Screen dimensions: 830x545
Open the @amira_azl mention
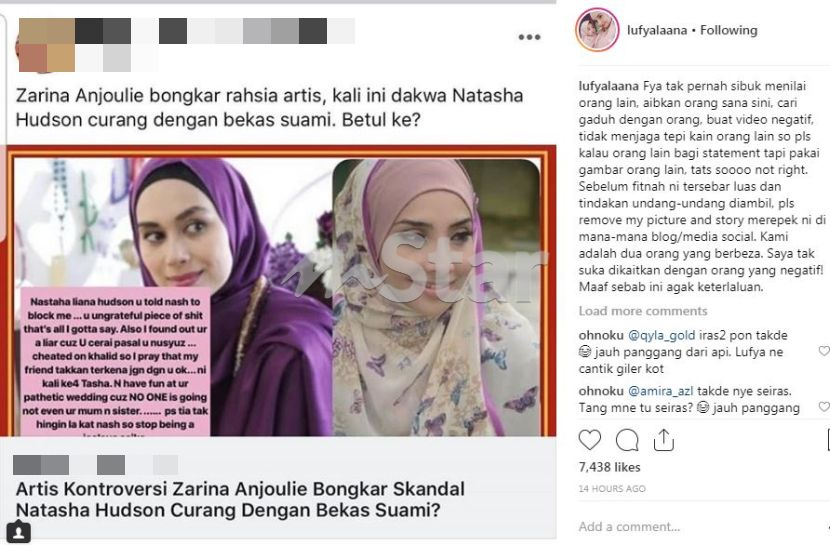(x=661, y=391)
